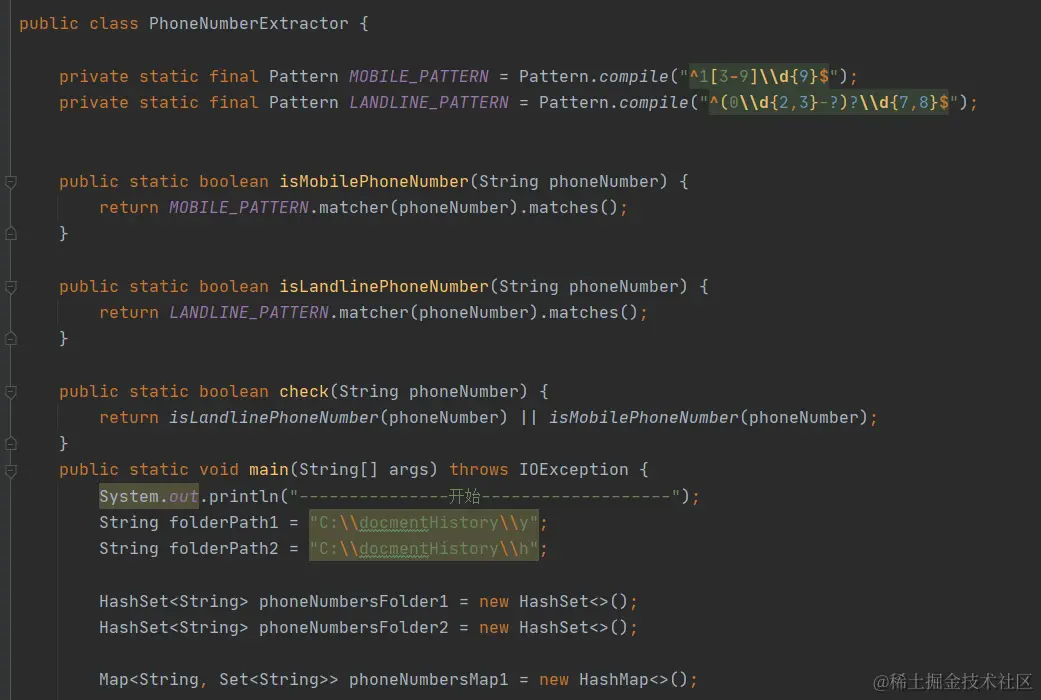
Task: Click LANDLINE_PATTERN in its field declaration
Action: pos(429,102)
